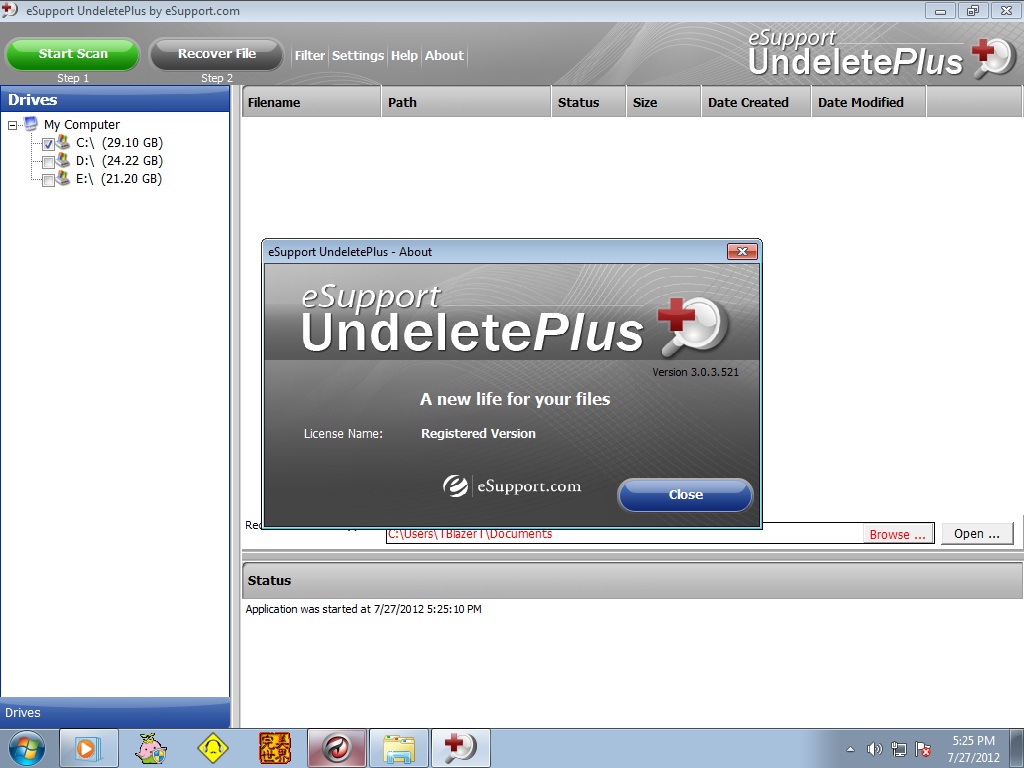Screen dimensions: 1024x768
Task: Show hidden tray icons arrow
Action: click(850, 749)
